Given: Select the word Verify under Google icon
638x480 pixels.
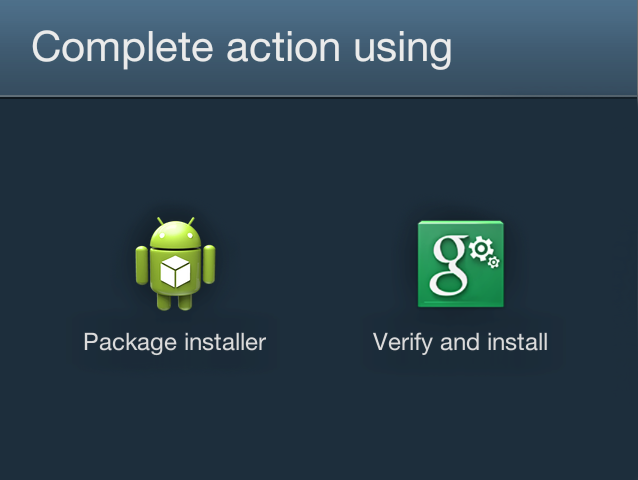Looking at the screenshot, I should coord(404,342).
